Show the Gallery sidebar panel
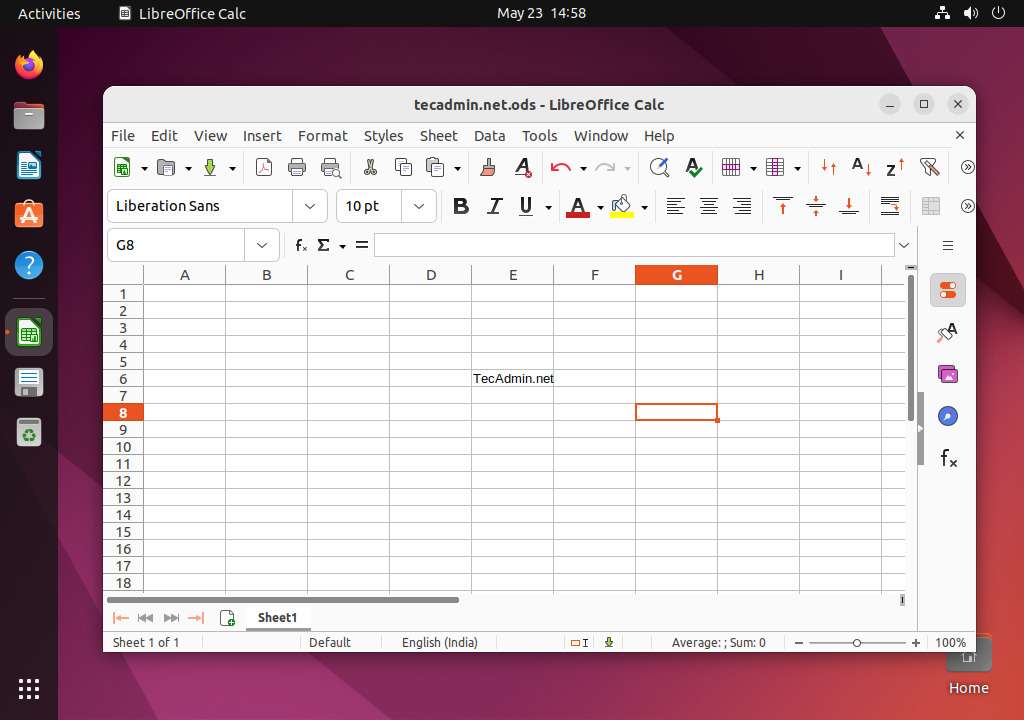Image resolution: width=1024 pixels, height=720 pixels. 947,373
